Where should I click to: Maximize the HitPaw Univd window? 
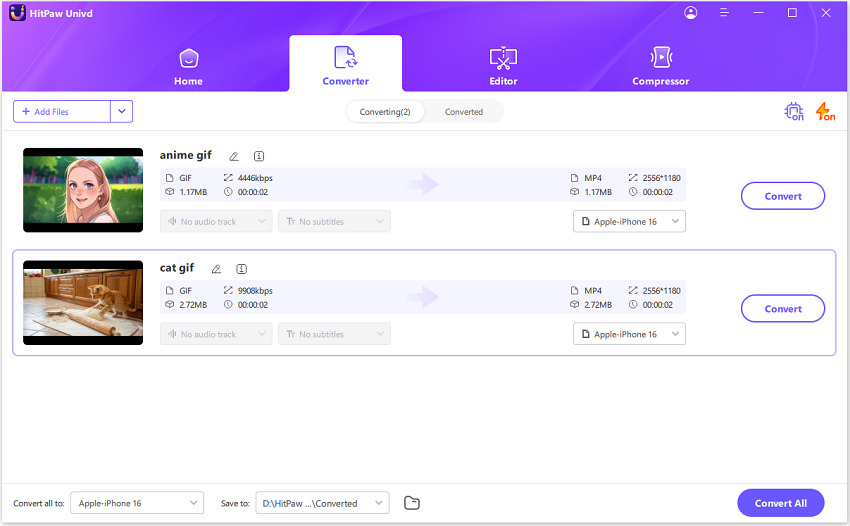[792, 12]
